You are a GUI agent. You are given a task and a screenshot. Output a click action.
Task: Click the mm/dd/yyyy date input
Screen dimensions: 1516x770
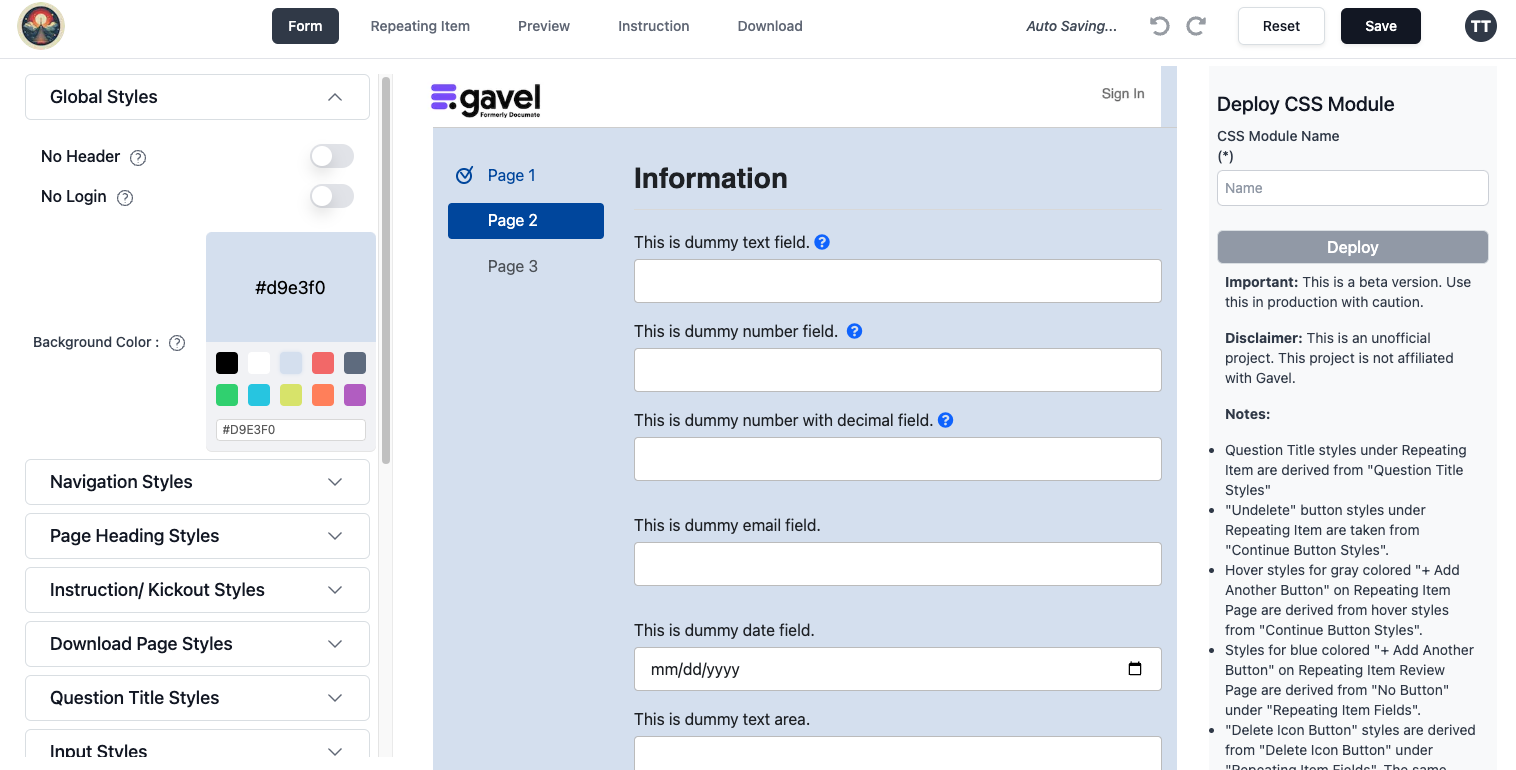click(x=898, y=669)
